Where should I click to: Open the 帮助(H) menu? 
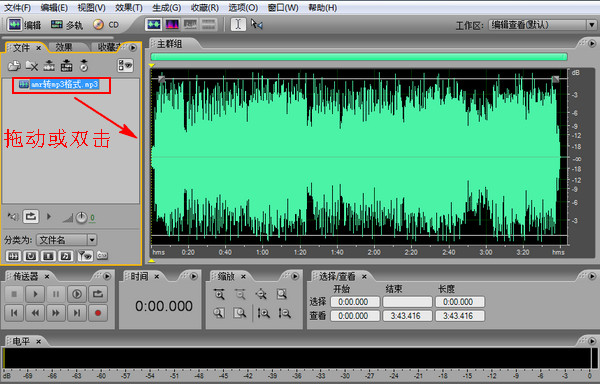click(x=323, y=7)
